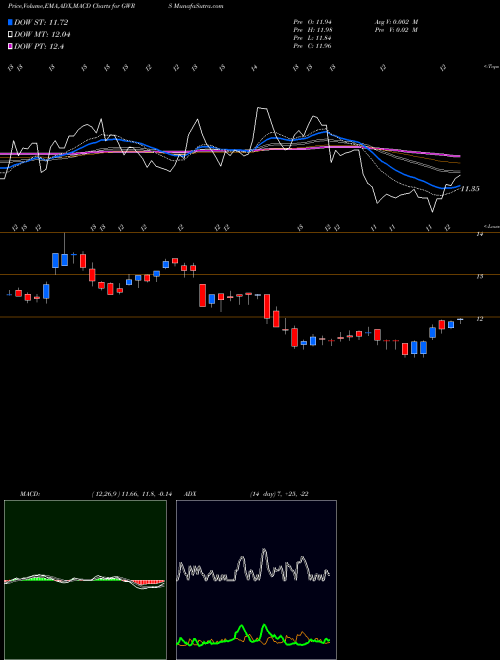Click the '<Tops' label at right edge

click(x=491, y=67)
